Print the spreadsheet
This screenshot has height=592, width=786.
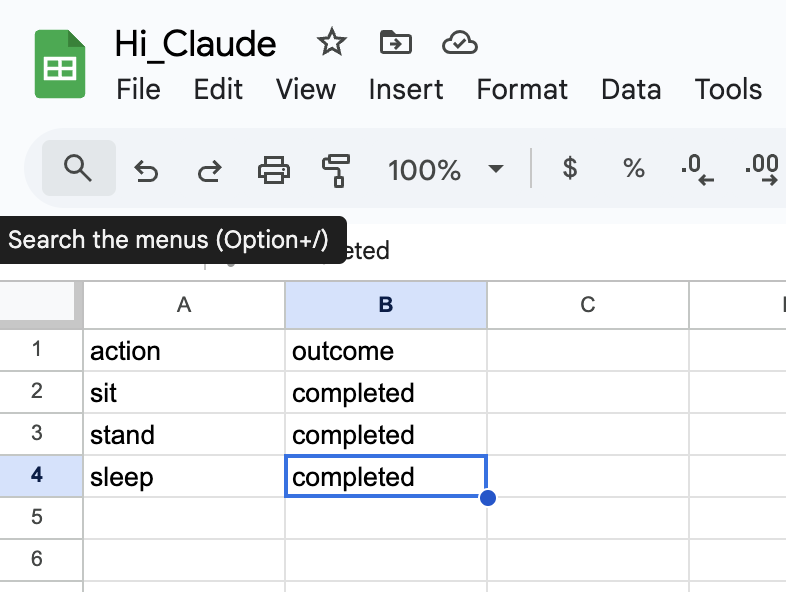click(x=273, y=170)
